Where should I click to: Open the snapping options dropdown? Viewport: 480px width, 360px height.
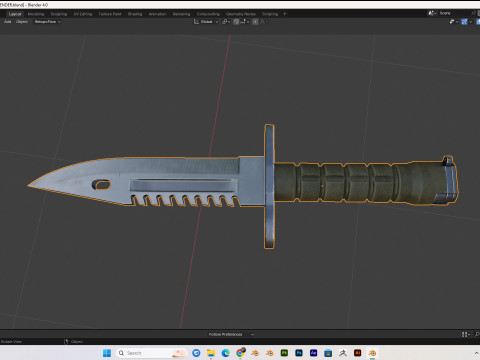245,22
